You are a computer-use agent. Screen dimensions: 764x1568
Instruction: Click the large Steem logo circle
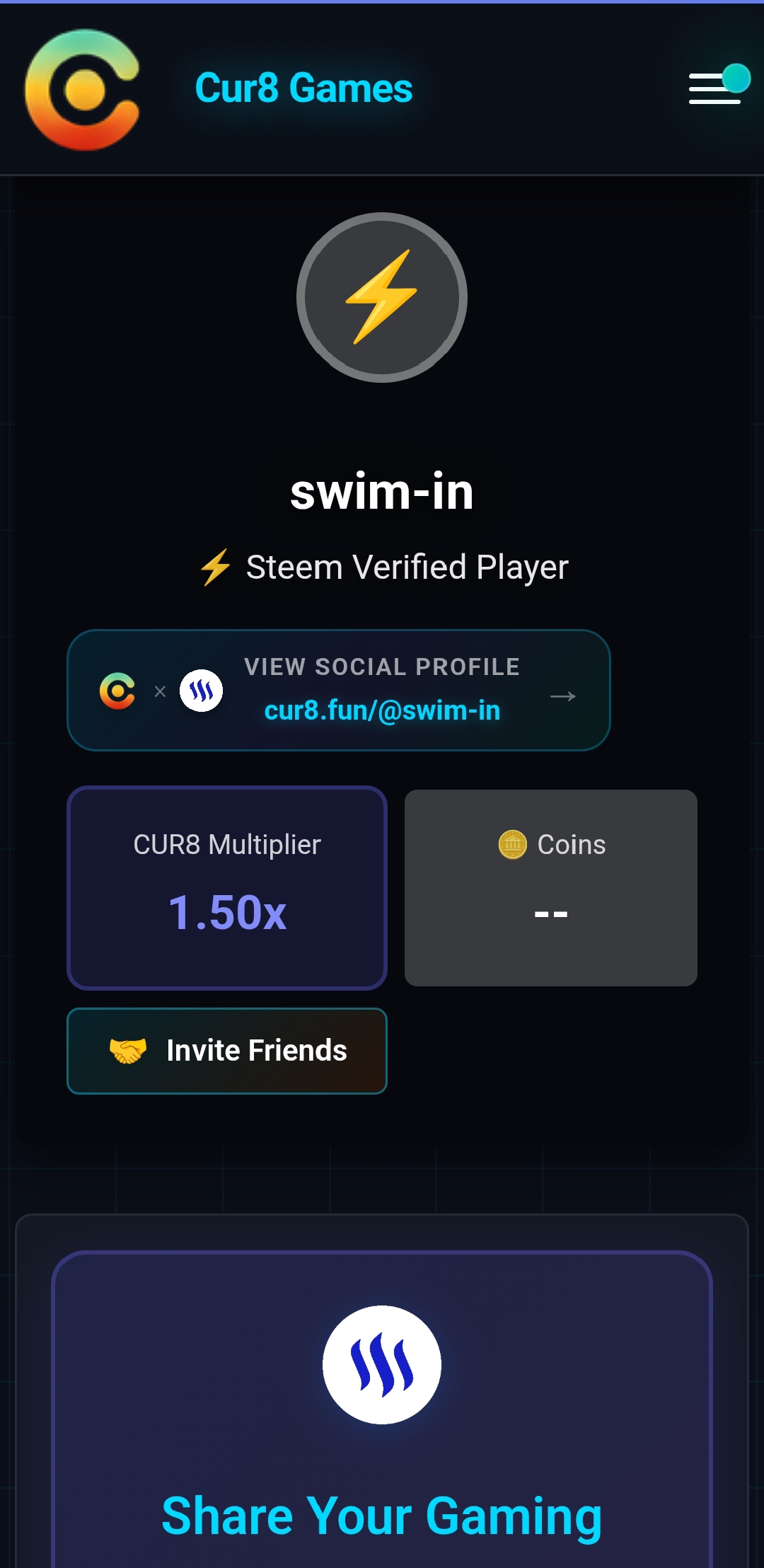click(382, 1364)
